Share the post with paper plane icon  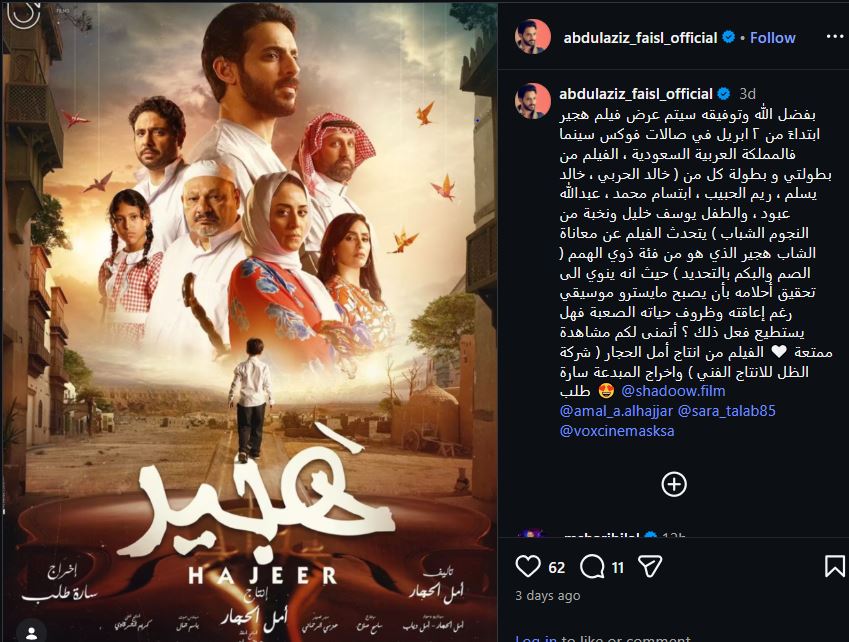point(650,567)
